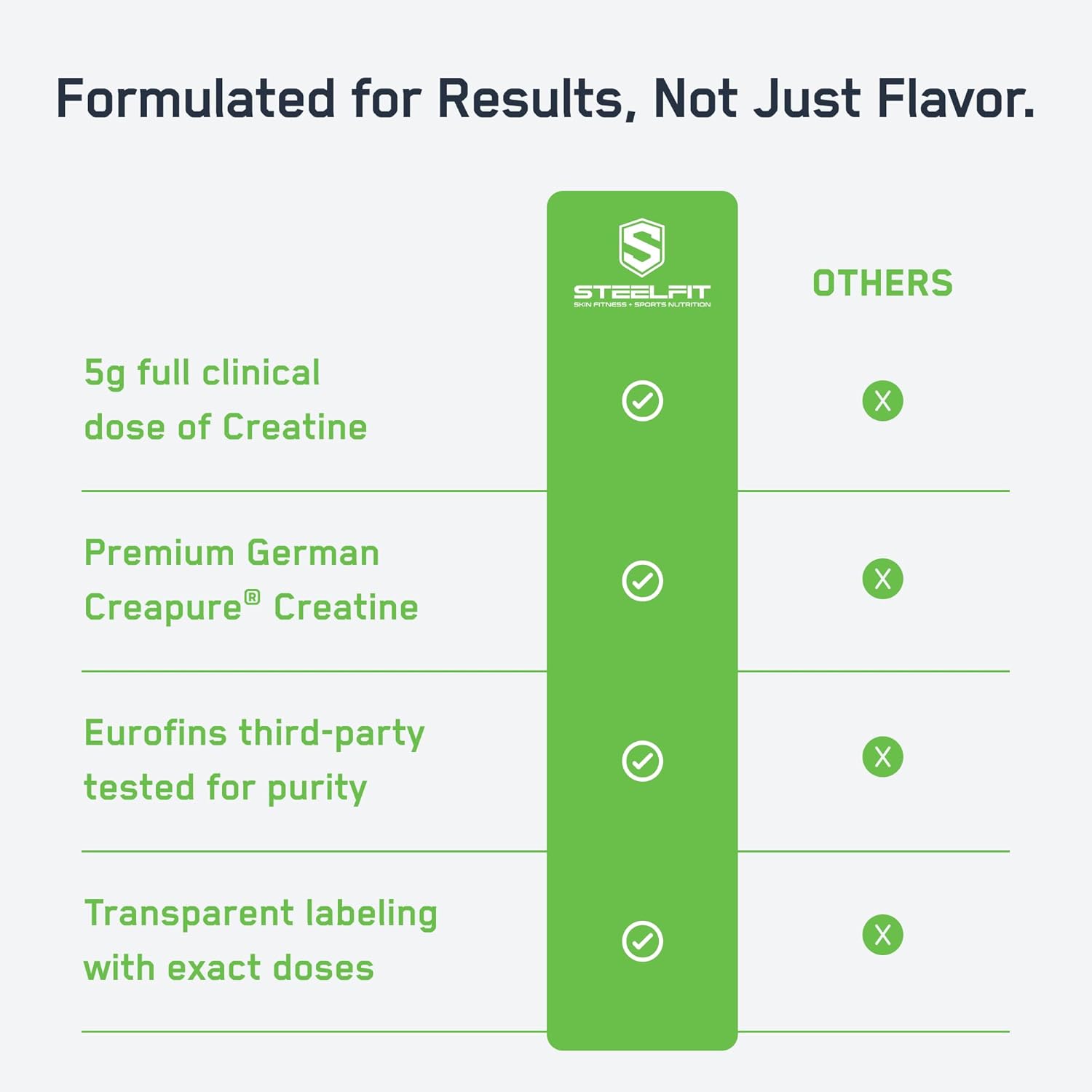The width and height of the screenshot is (1092, 1092).
Task: Click the X icon for Eurofins tested row
Action: pos(882,757)
